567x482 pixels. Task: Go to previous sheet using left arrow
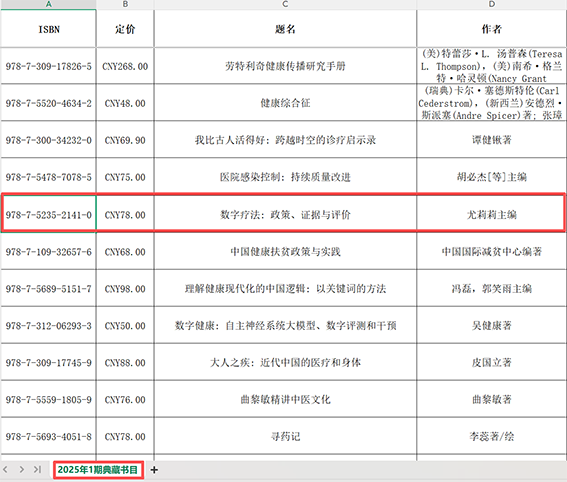click(5, 470)
